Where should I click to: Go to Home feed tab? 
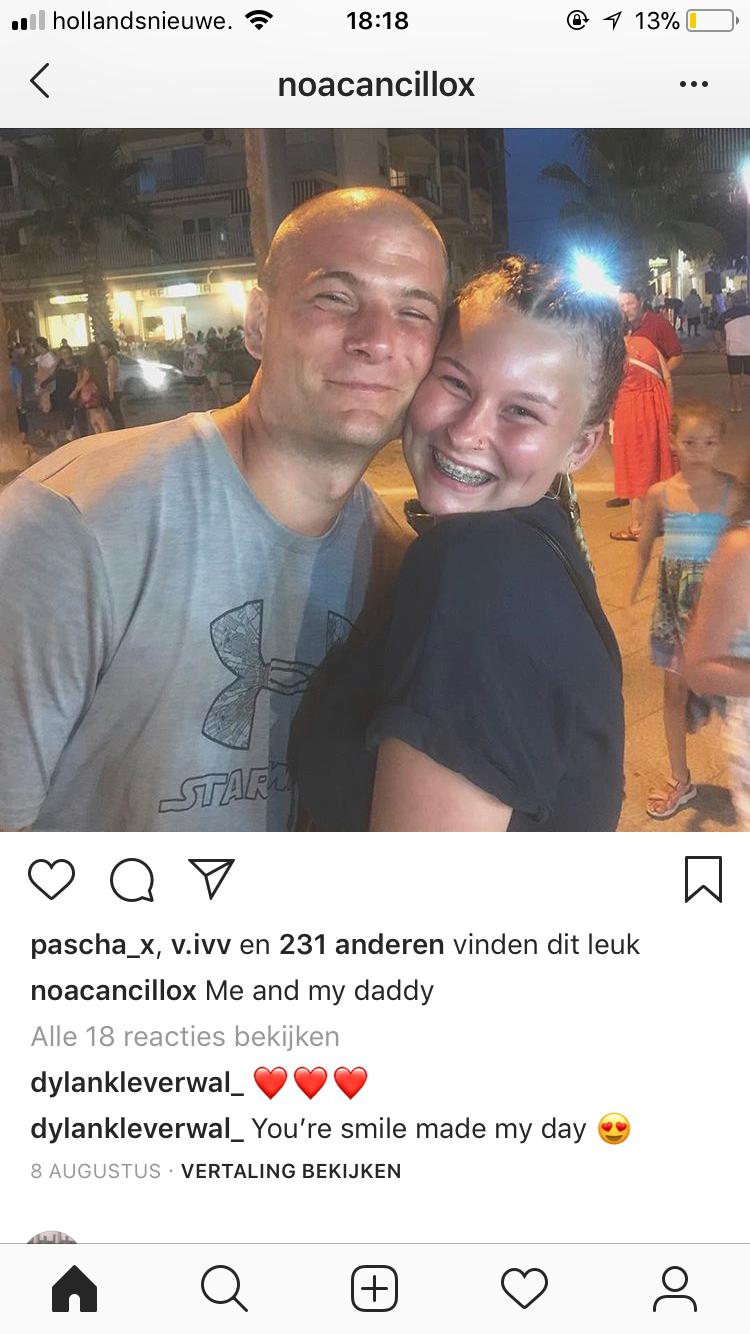(x=74, y=1288)
